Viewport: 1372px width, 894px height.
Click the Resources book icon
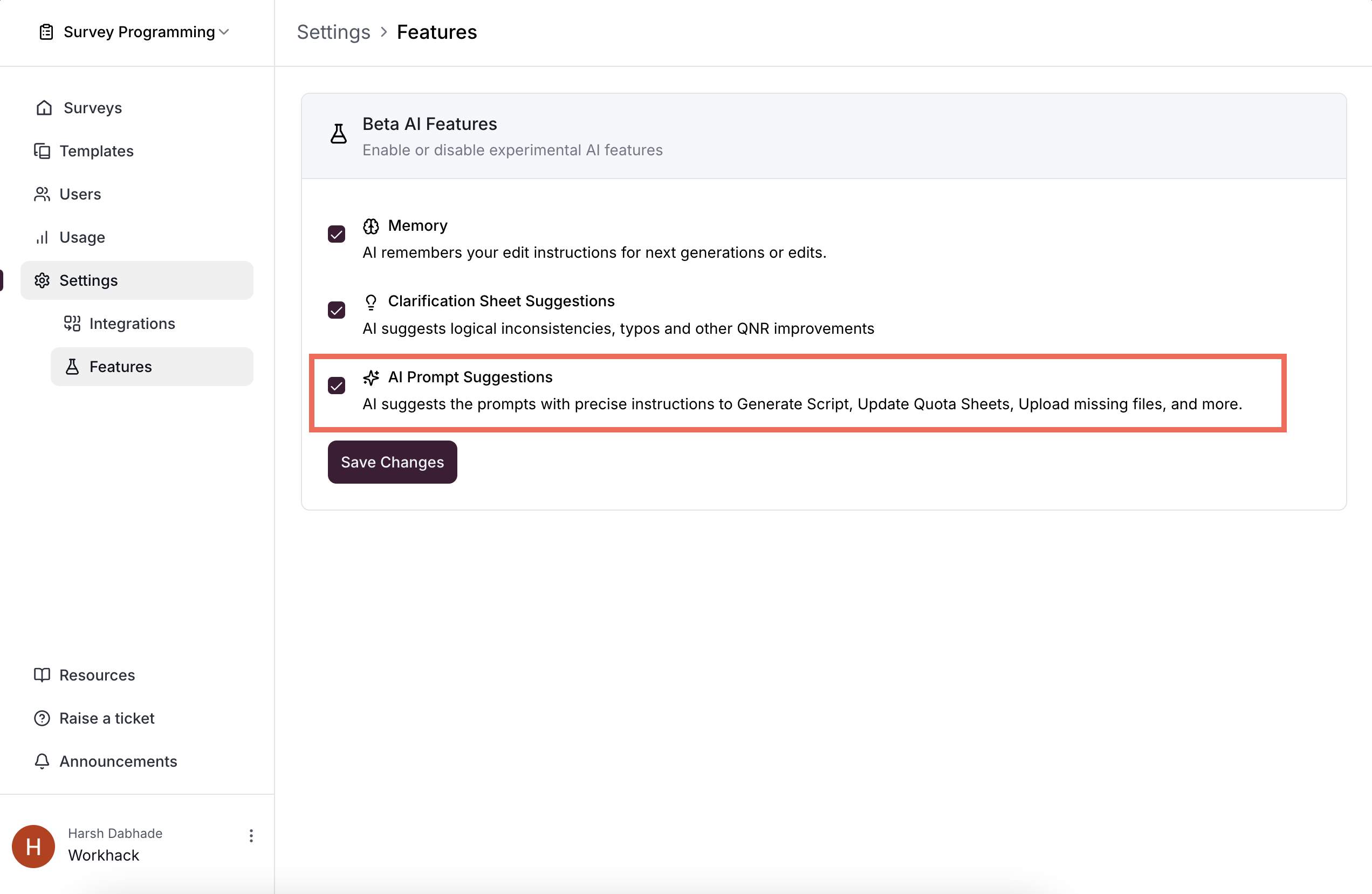[x=42, y=675]
